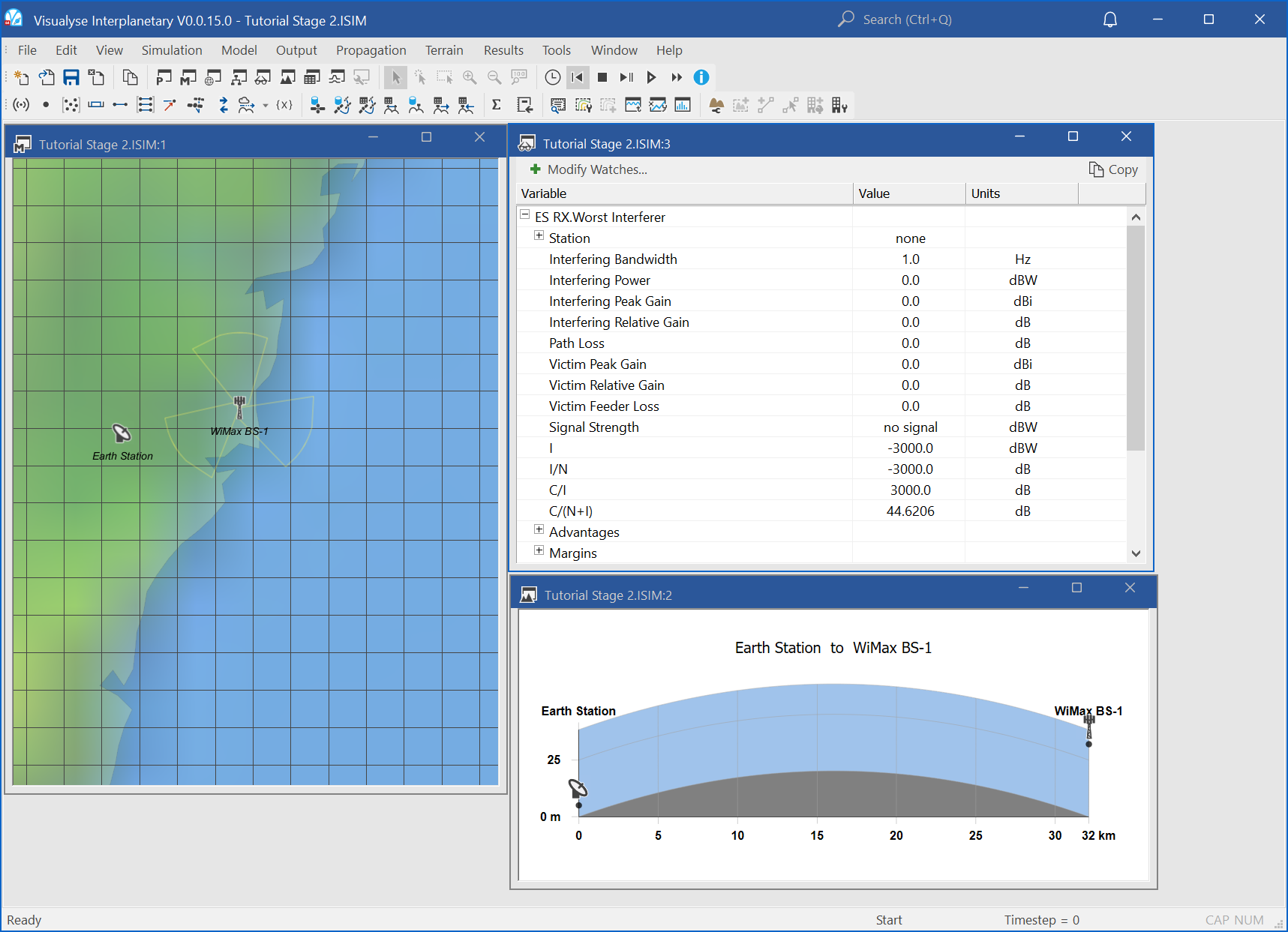
Task: Click the carrier bar toolbar icon
Action: pos(96,105)
